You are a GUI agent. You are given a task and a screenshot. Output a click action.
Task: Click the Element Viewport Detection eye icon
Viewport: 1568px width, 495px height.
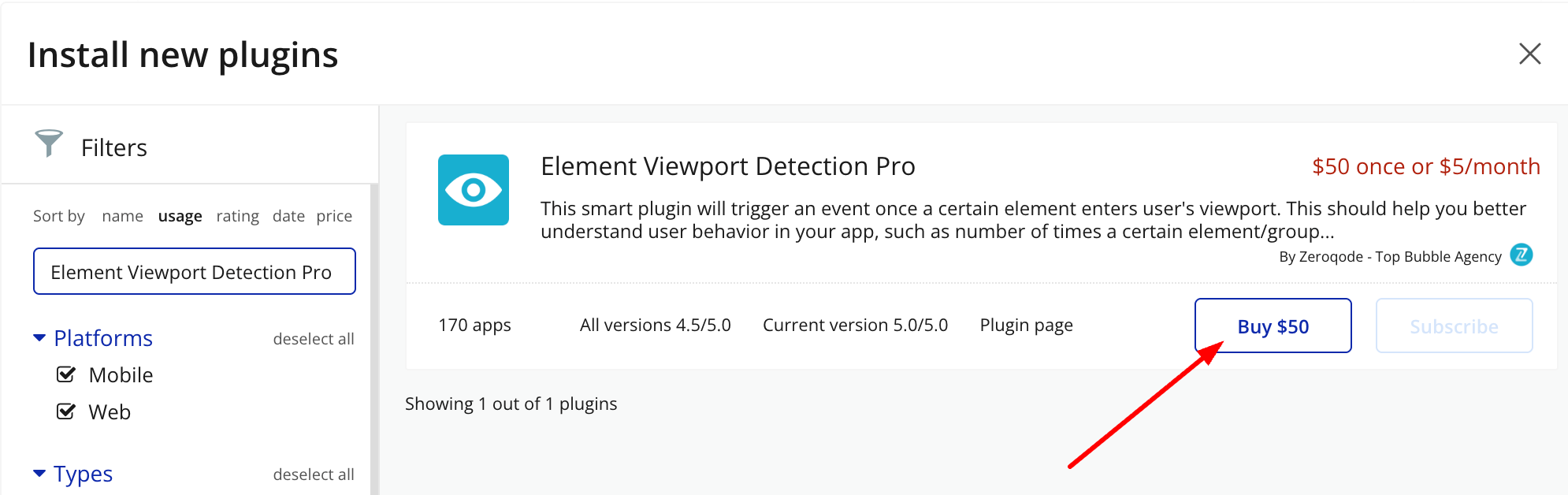click(x=473, y=190)
